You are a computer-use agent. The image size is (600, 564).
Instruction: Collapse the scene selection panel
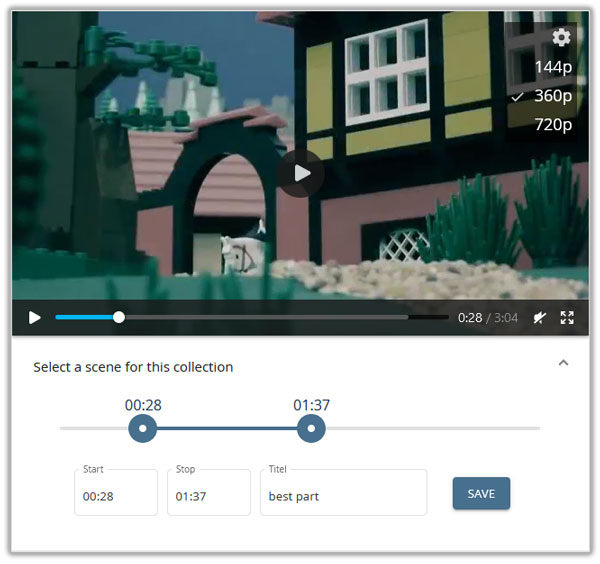(x=563, y=363)
